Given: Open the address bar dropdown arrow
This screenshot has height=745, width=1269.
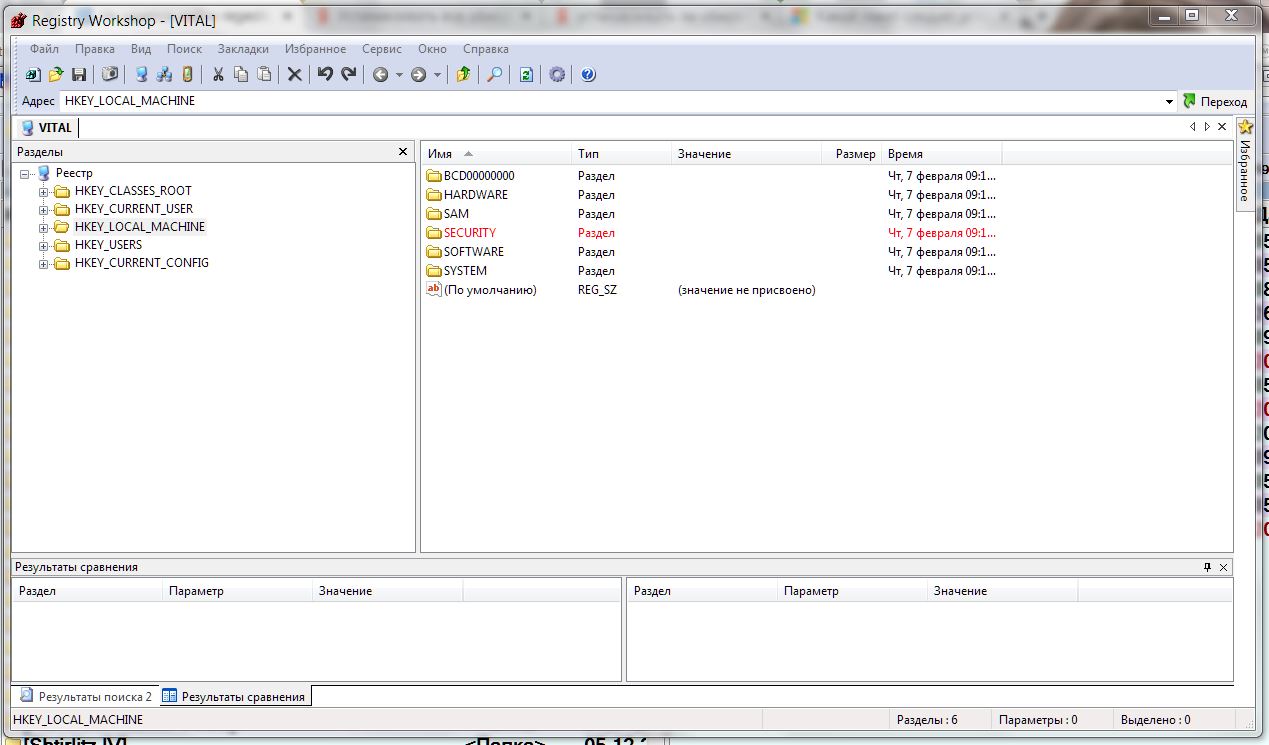Looking at the screenshot, I should (1170, 102).
